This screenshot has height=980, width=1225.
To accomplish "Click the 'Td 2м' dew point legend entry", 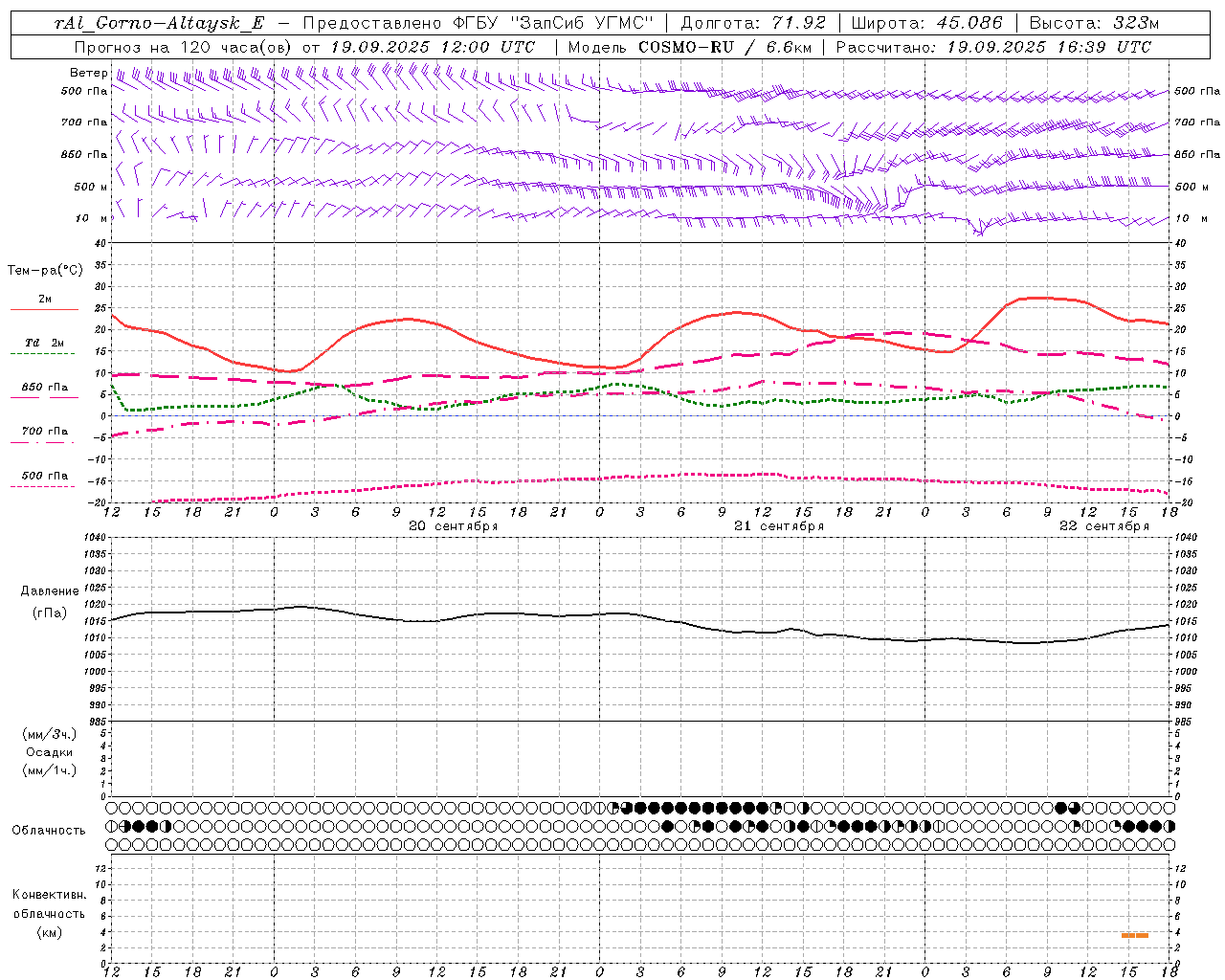I will click(x=45, y=343).
